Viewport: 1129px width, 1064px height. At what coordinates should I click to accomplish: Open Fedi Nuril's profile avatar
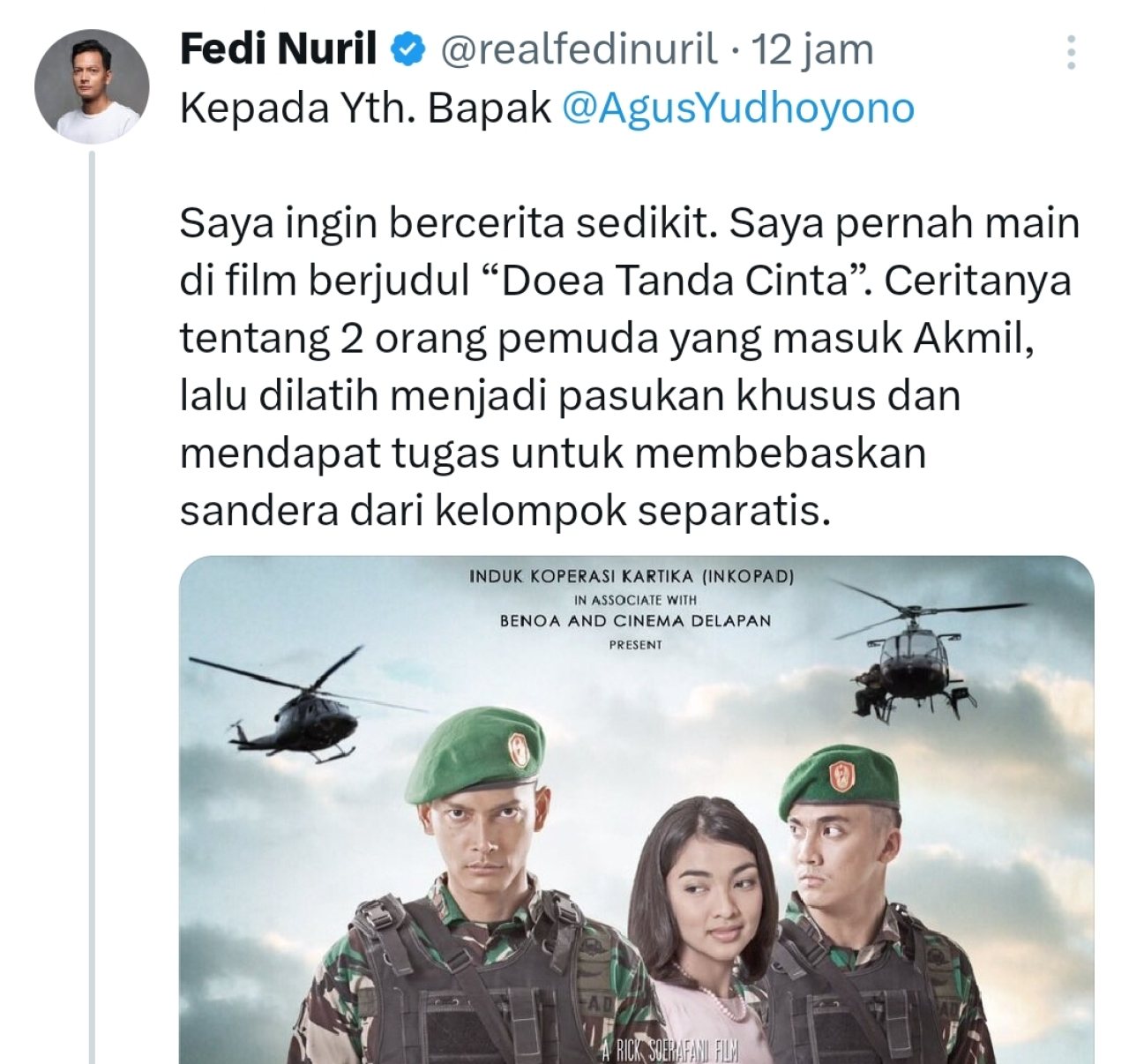point(92,86)
